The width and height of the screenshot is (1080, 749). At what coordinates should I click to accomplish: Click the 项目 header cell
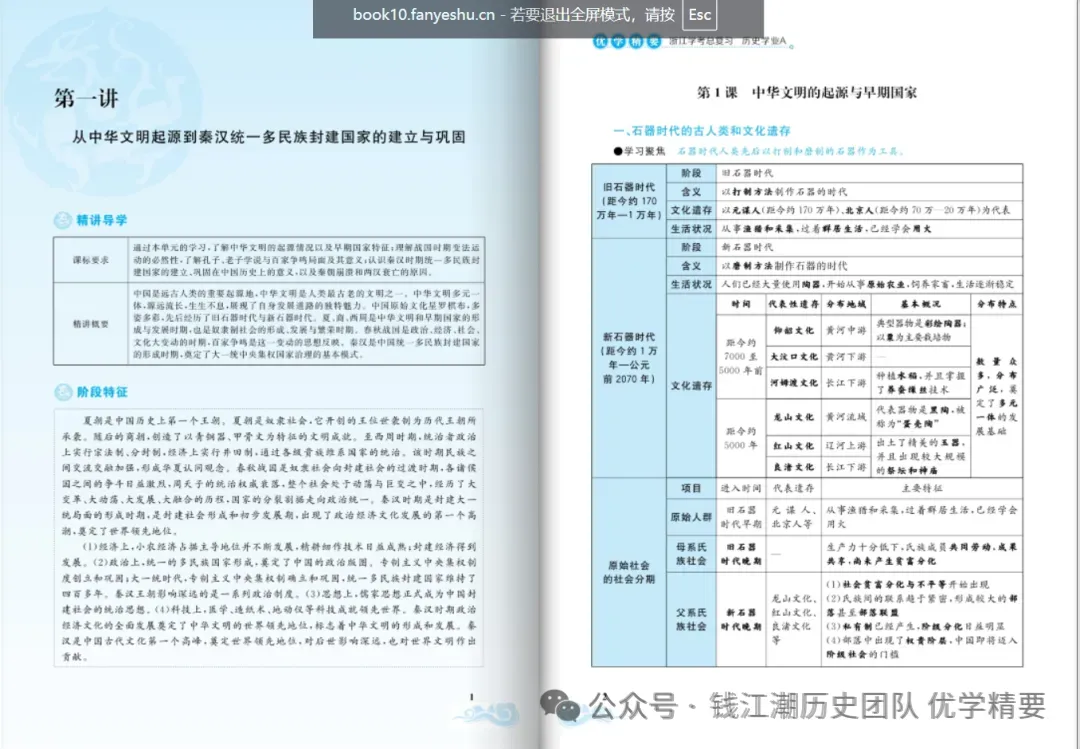[691, 488]
